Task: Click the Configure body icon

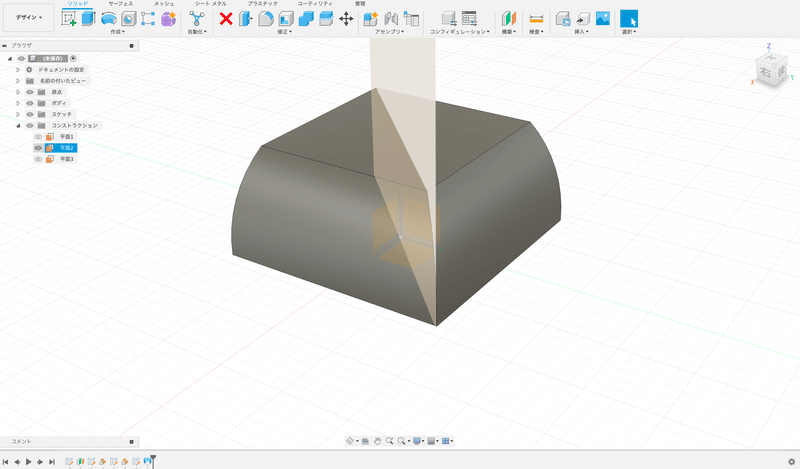Action: (x=449, y=19)
